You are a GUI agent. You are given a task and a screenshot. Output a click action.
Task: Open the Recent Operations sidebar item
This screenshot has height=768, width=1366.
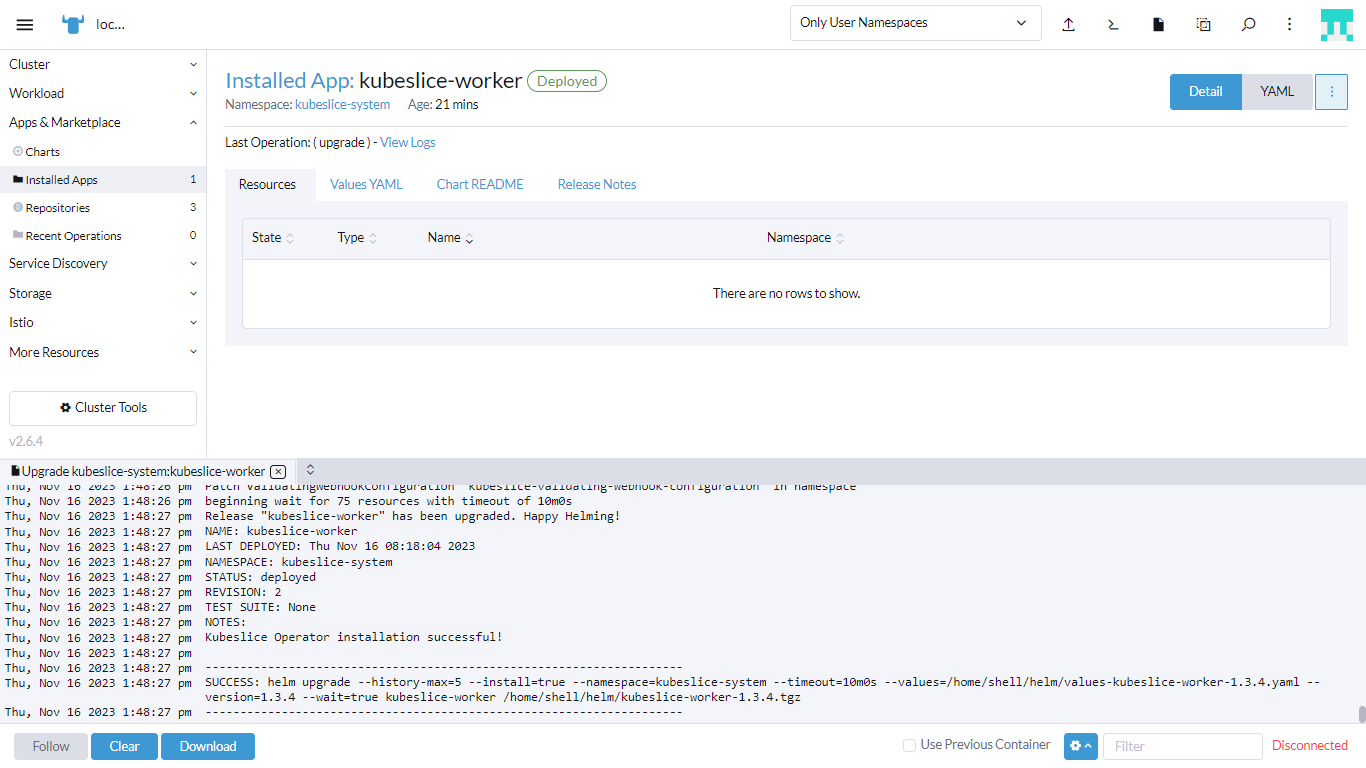pyautogui.click(x=103, y=236)
